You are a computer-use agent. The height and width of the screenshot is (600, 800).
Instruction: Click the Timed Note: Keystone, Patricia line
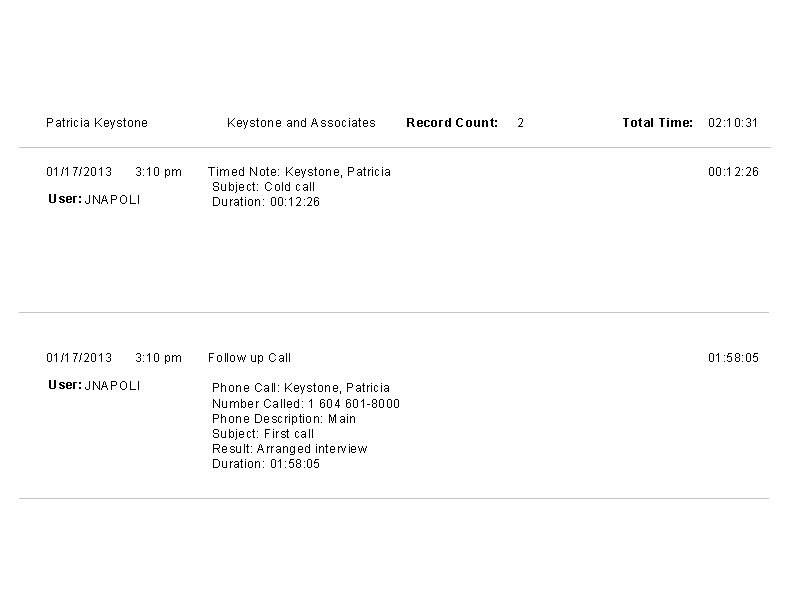(x=299, y=172)
